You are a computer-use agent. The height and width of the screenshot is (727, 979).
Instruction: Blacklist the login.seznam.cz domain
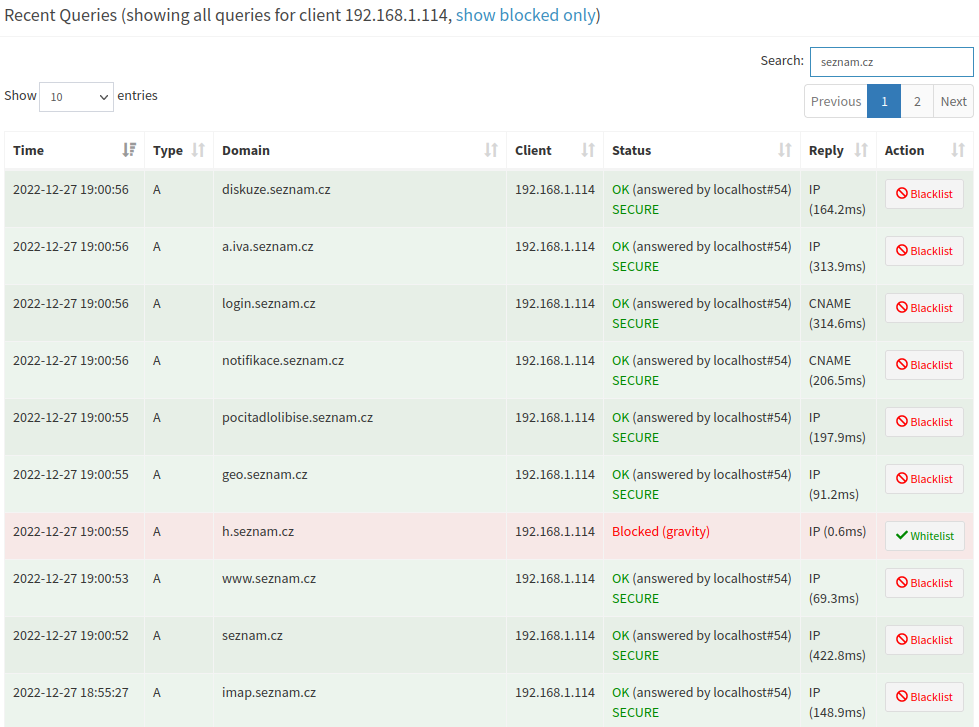[924, 308]
